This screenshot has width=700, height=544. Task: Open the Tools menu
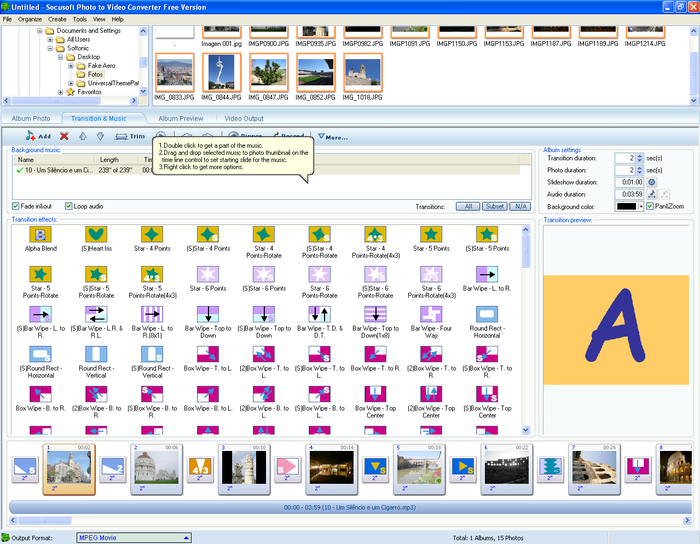[80, 19]
